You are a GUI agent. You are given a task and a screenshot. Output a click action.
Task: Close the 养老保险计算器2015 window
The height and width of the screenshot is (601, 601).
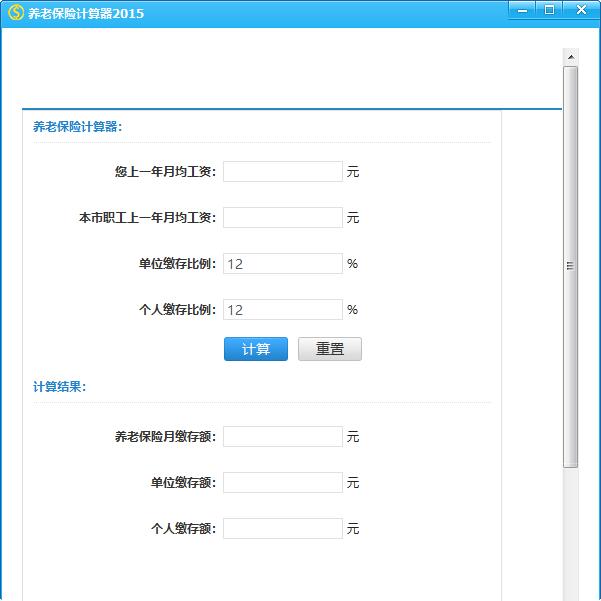pyautogui.click(x=581, y=10)
